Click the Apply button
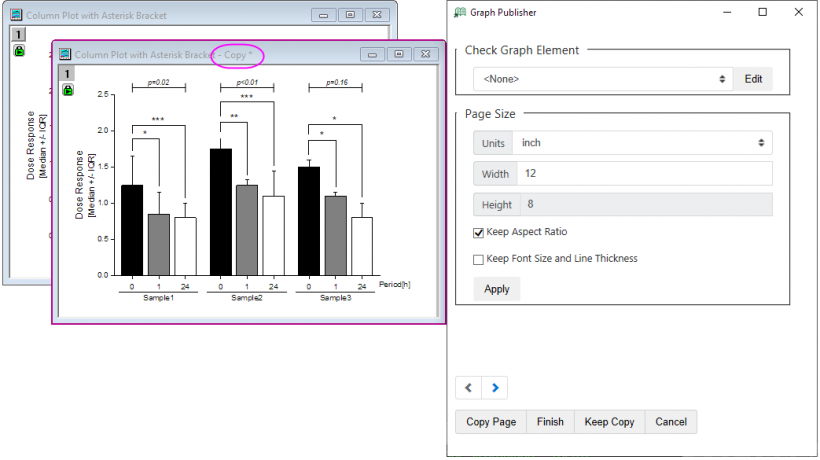The image size is (820, 460). coord(497,289)
